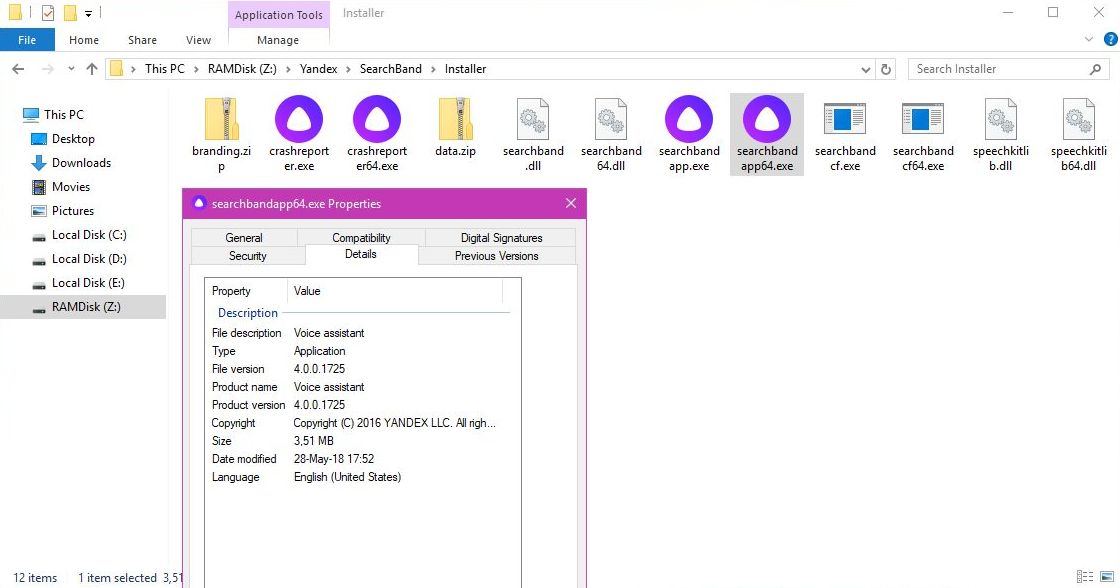Open RAMDisk (Z:) in sidebar
Viewport: 1120px width, 588px height.
(83, 307)
